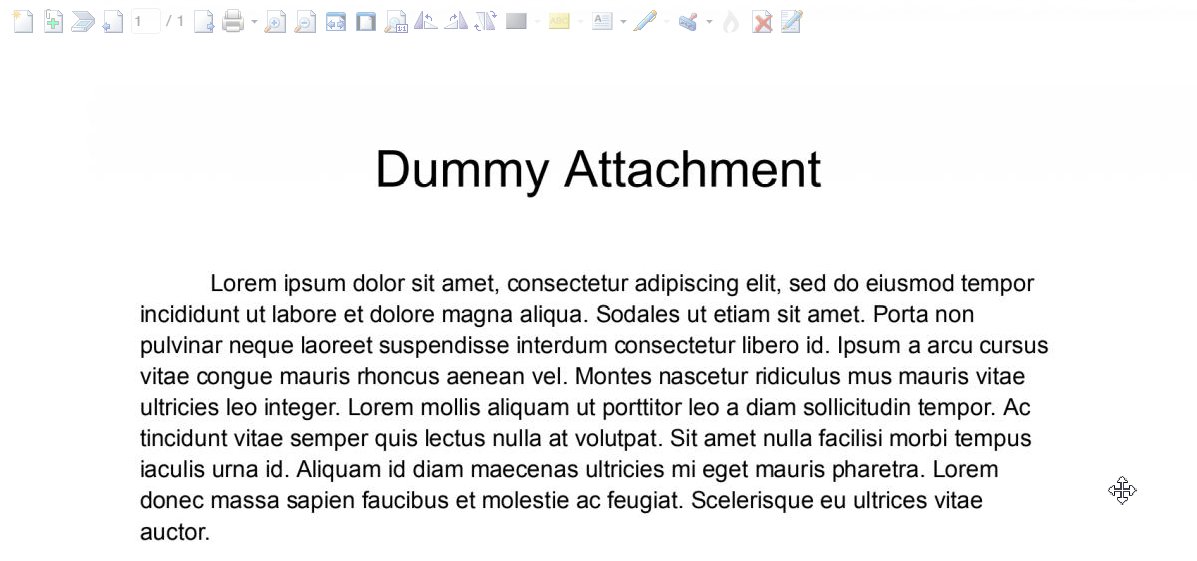Fit the whole page in the window
This screenshot has height=561, width=1197.
tap(366, 21)
